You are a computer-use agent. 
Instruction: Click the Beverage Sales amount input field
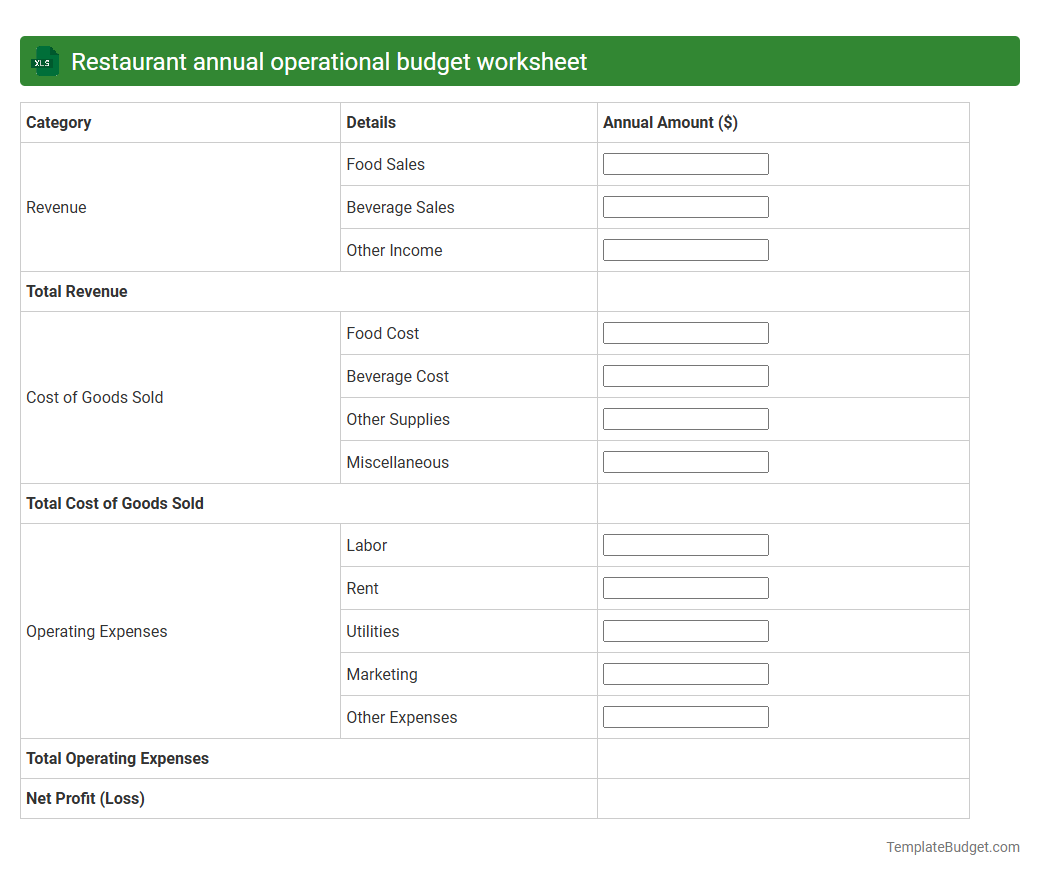685,206
